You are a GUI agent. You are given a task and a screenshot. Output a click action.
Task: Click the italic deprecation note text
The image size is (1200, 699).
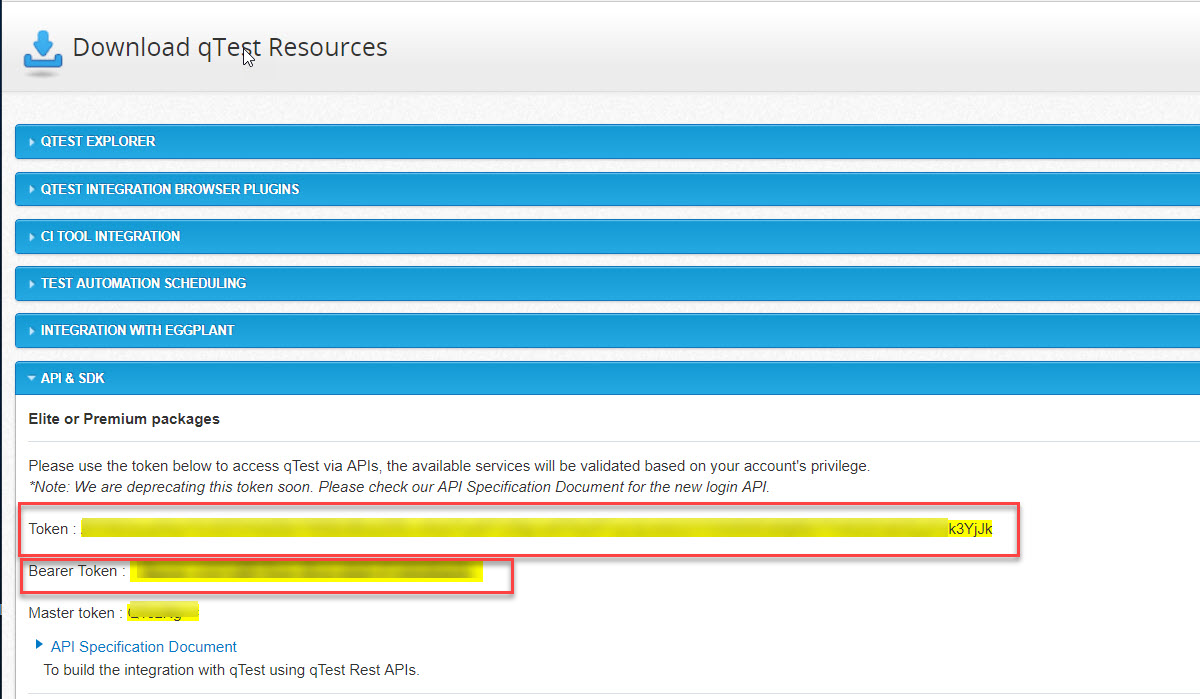[399, 487]
